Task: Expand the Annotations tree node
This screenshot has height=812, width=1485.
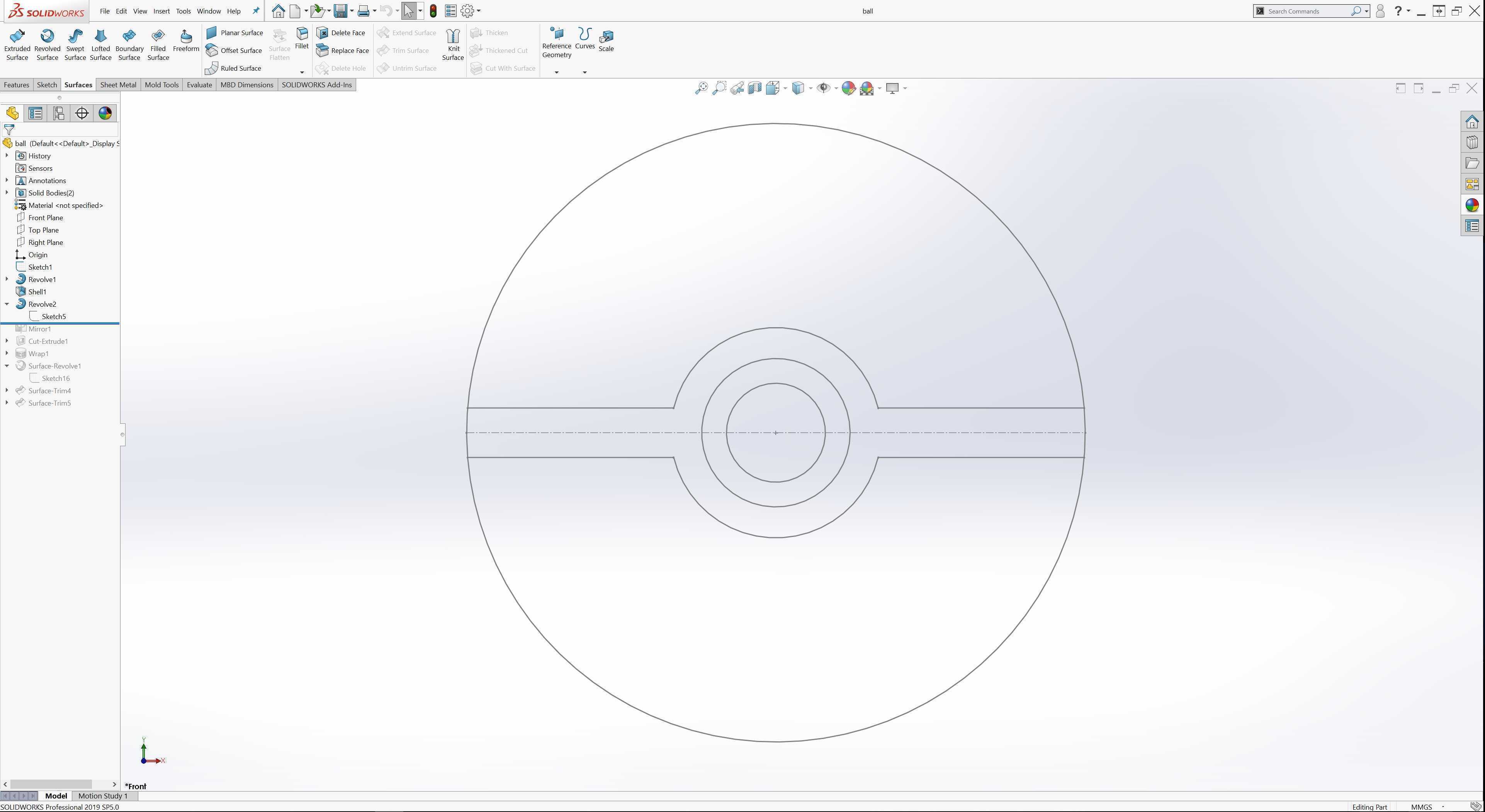Action: [7, 180]
